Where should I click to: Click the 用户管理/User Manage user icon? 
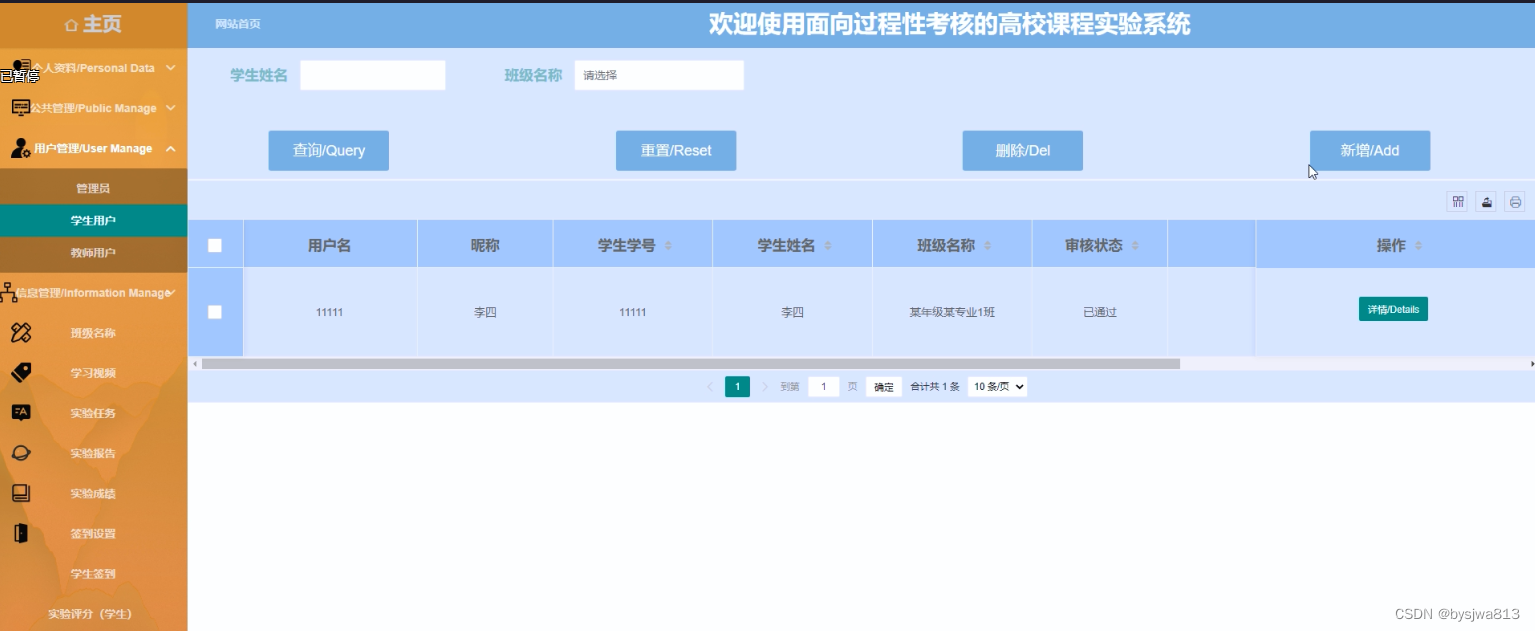point(21,148)
